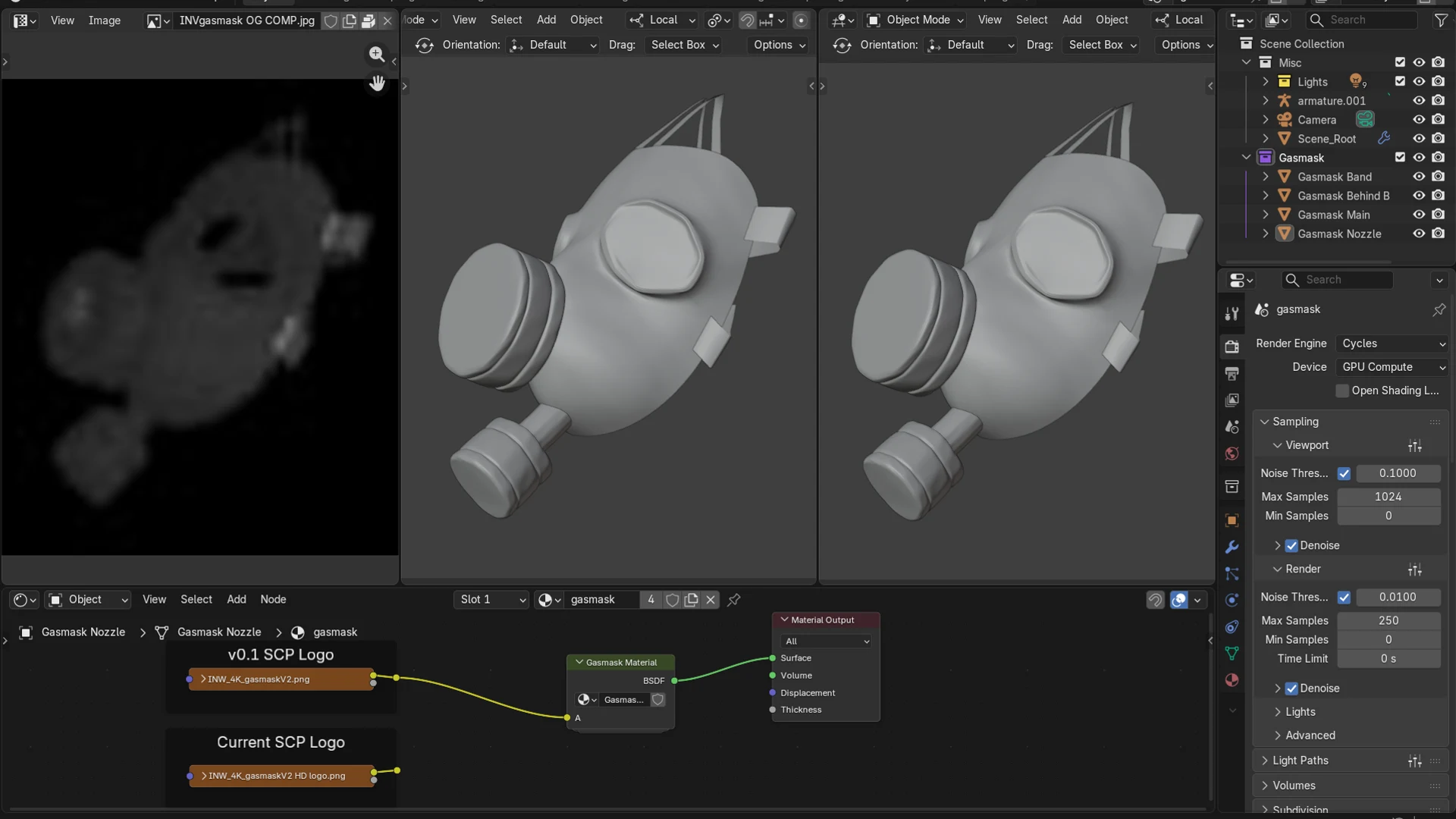Open the Node menu in shader editor

[x=273, y=600]
